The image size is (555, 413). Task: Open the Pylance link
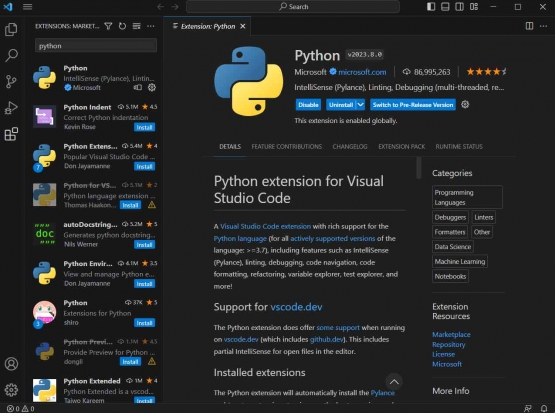[383, 393]
